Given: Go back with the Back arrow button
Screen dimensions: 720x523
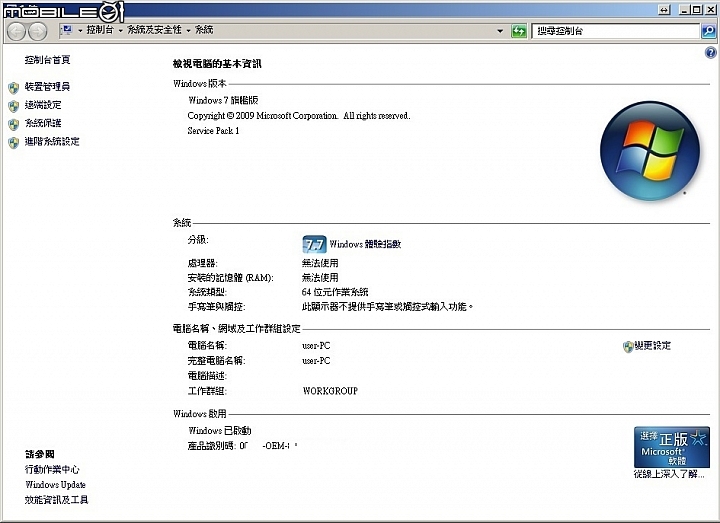Looking at the screenshot, I should pyautogui.click(x=17, y=31).
